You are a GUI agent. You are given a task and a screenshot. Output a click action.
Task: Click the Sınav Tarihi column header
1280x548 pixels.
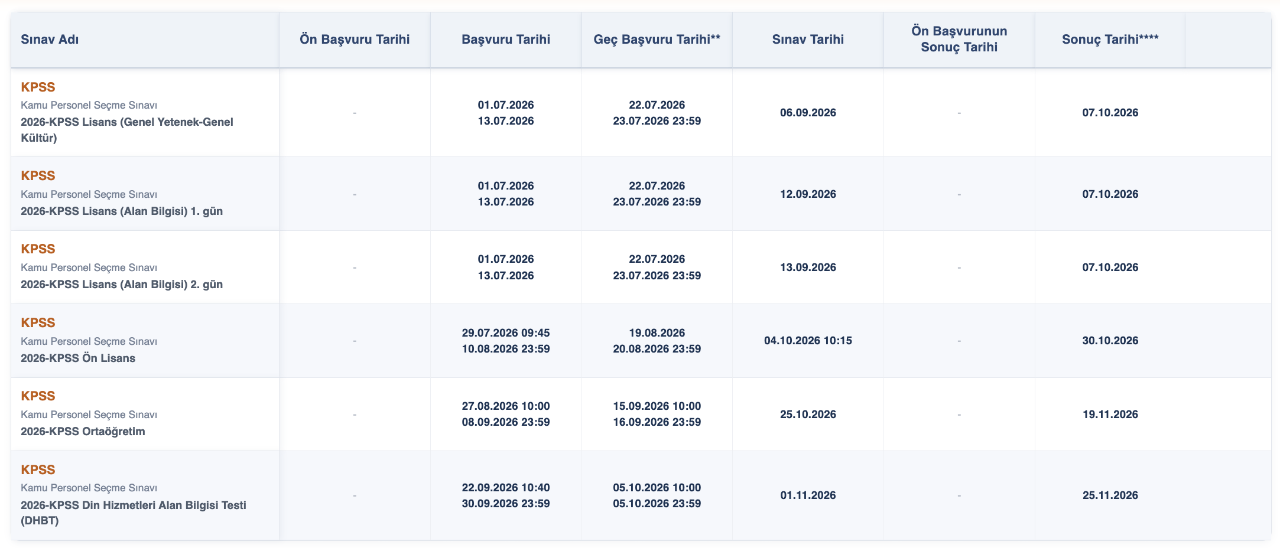pos(808,39)
